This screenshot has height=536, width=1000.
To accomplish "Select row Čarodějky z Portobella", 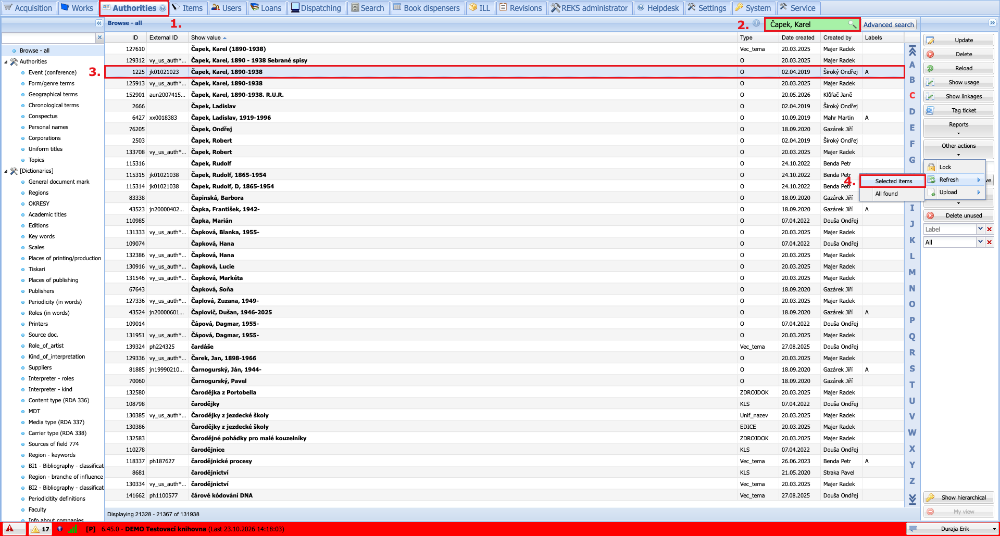I will [x=504, y=392].
